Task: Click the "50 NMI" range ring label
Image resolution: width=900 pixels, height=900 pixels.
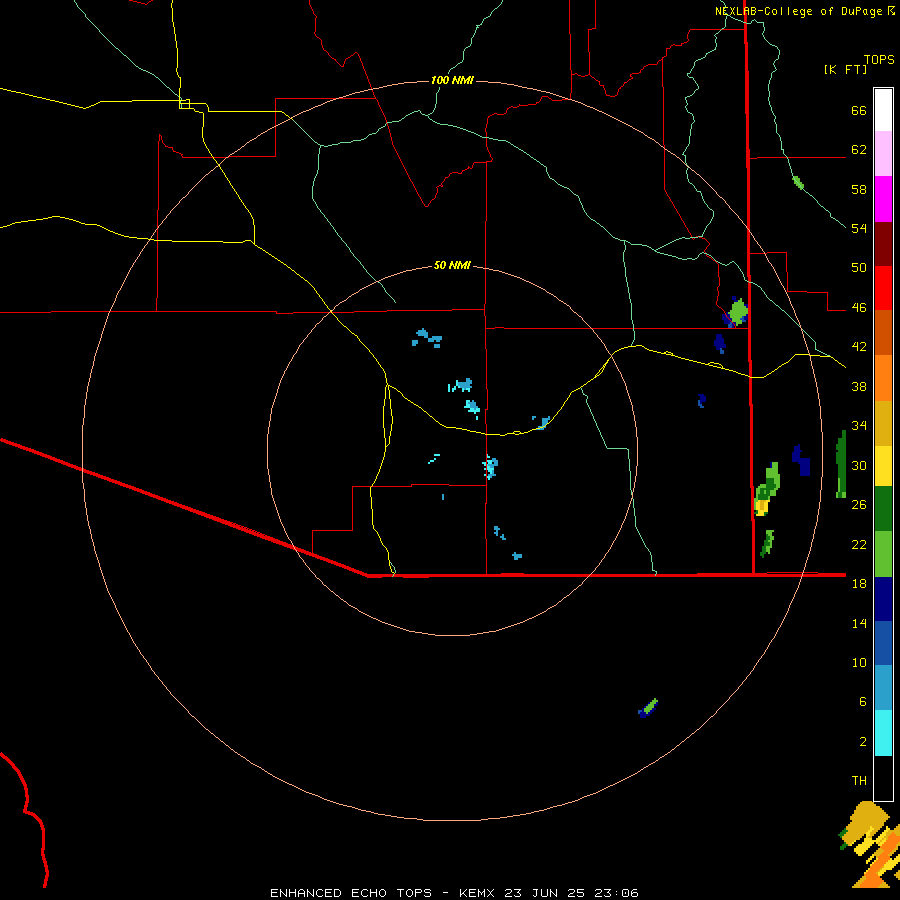Action: [x=452, y=265]
